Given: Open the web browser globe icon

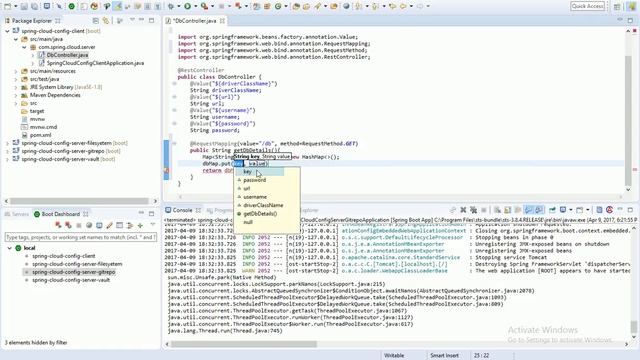Looking at the screenshot, I should 346,6.
